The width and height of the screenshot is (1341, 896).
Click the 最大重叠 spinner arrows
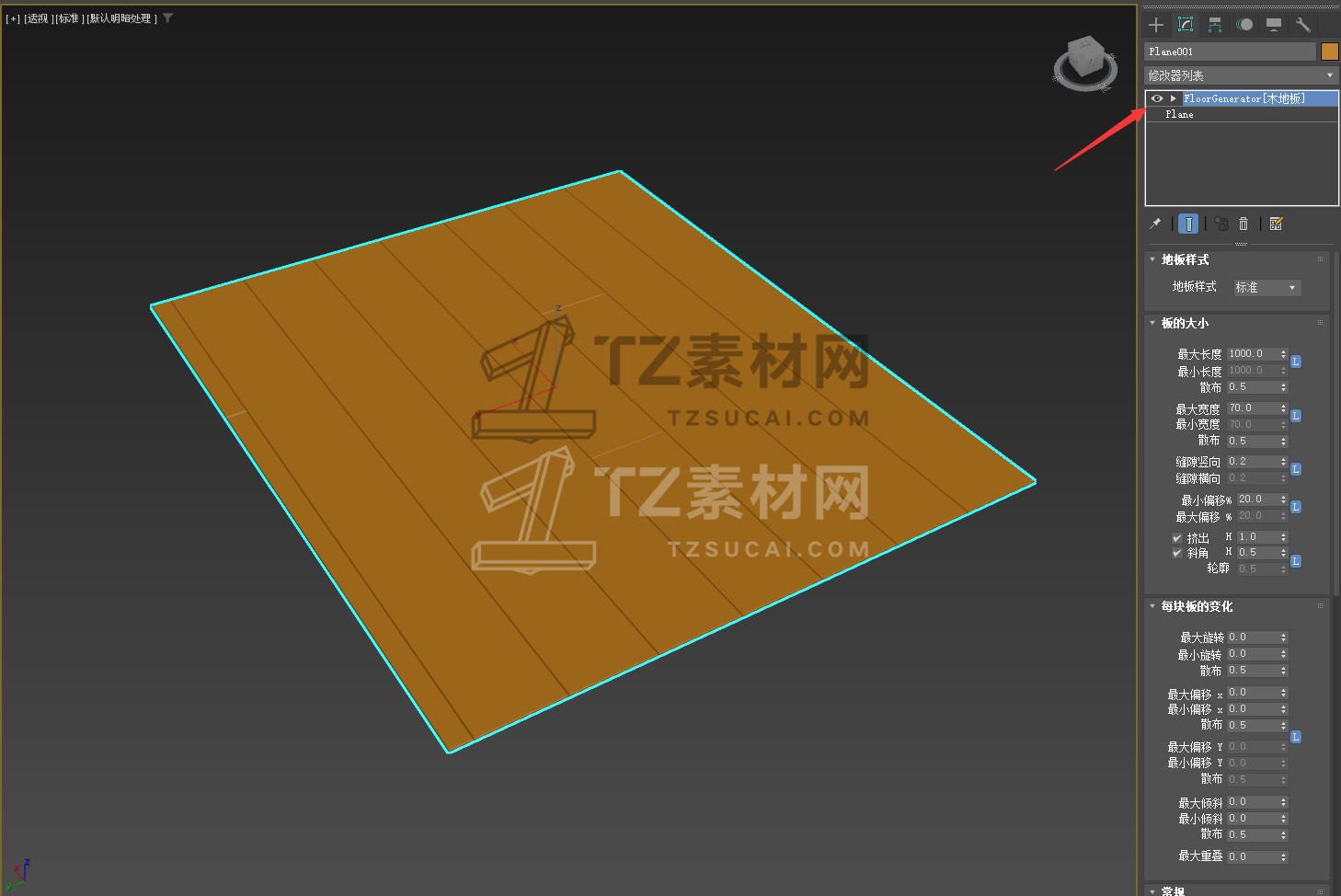point(1284,856)
